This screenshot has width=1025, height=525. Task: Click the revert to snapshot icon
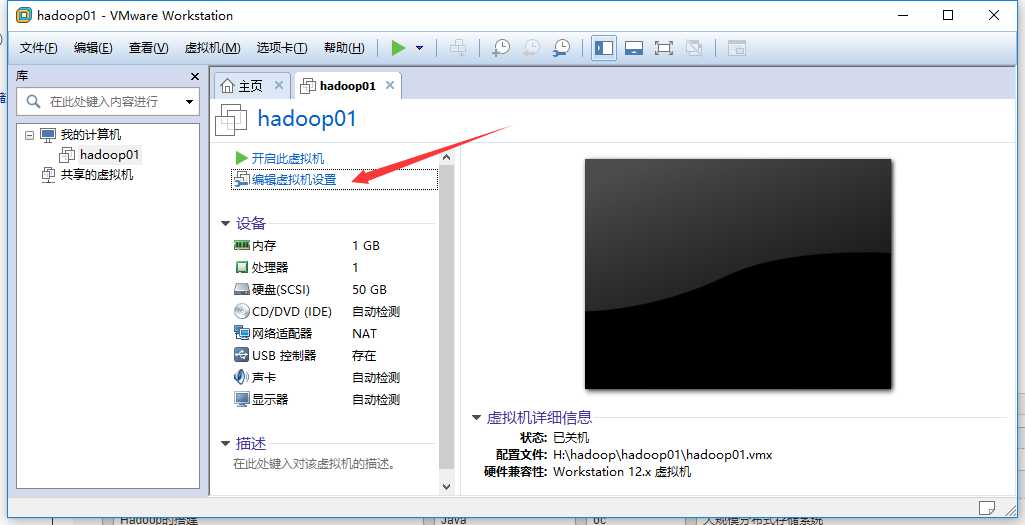pos(532,48)
